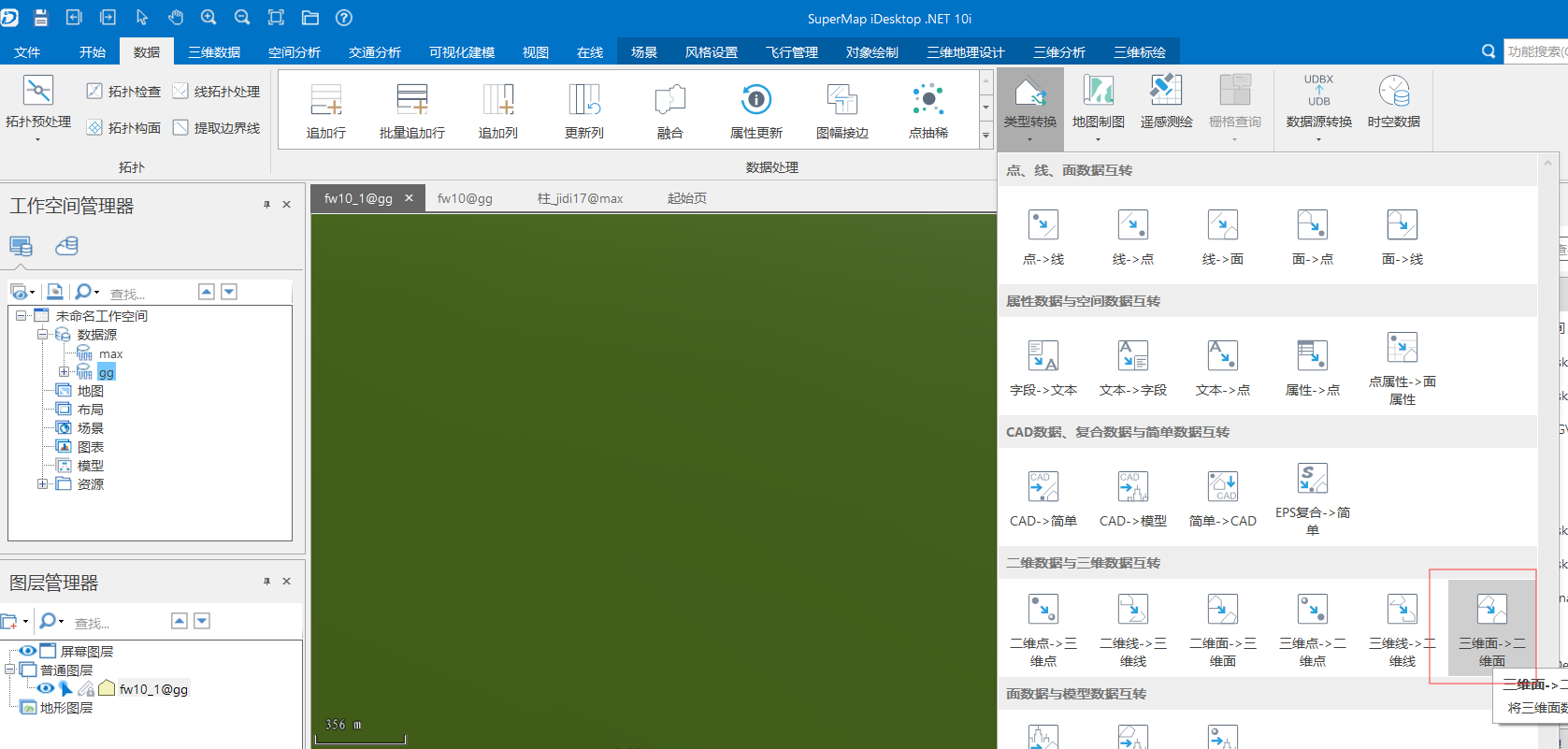The width and height of the screenshot is (1568, 749).
Task: Click the workspace search field 查找...
Action: [x=150, y=293]
